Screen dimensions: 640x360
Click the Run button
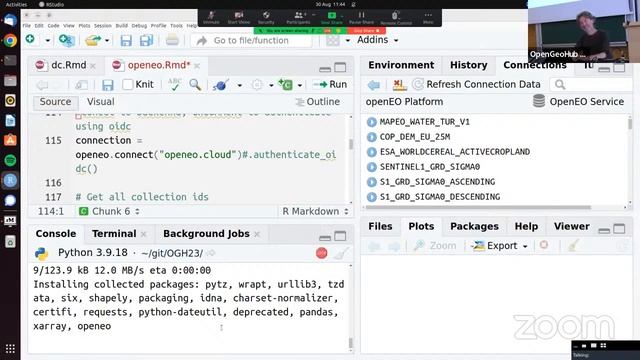(331, 84)
